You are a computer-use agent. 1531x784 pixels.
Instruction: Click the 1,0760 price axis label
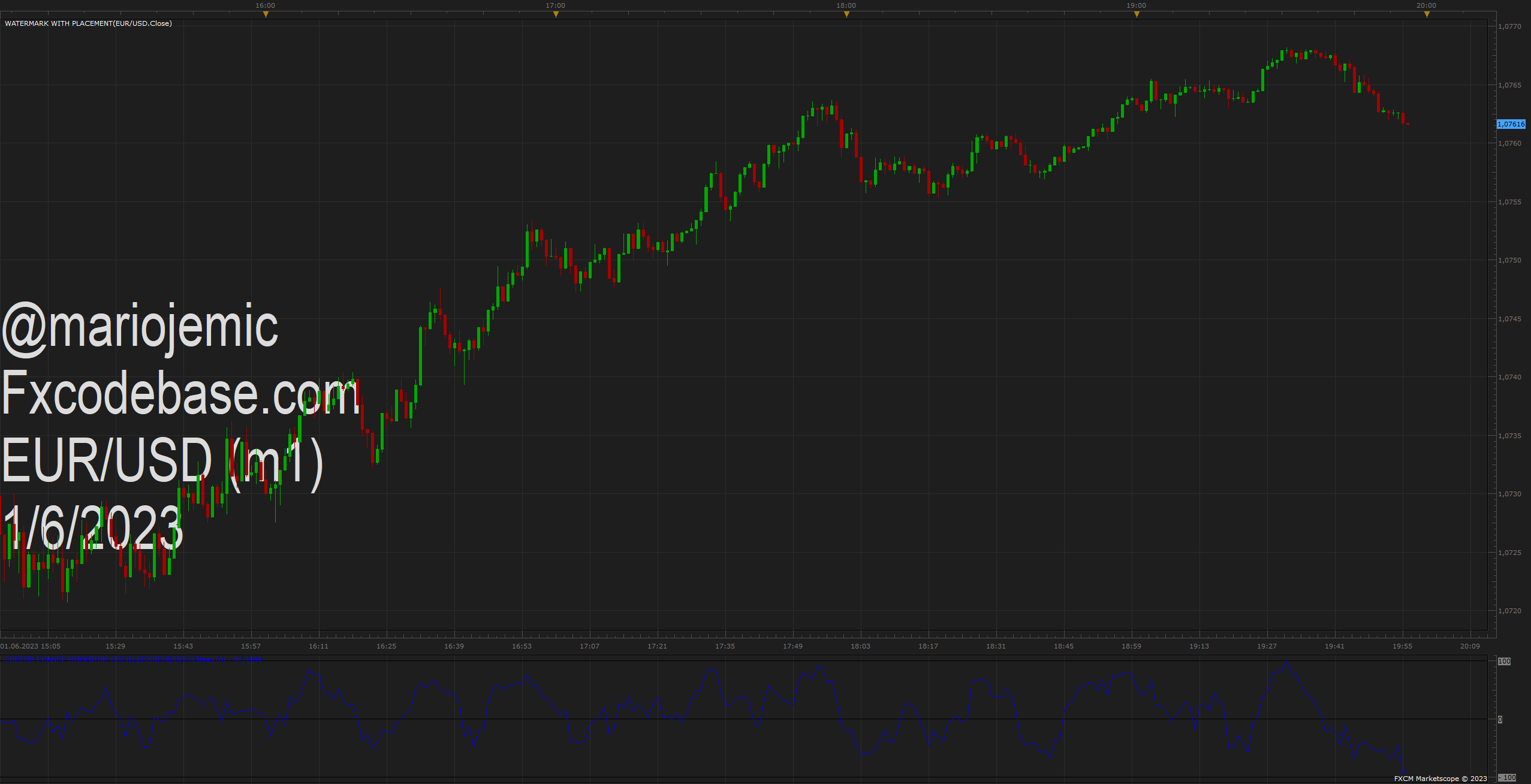(1509, 143)
